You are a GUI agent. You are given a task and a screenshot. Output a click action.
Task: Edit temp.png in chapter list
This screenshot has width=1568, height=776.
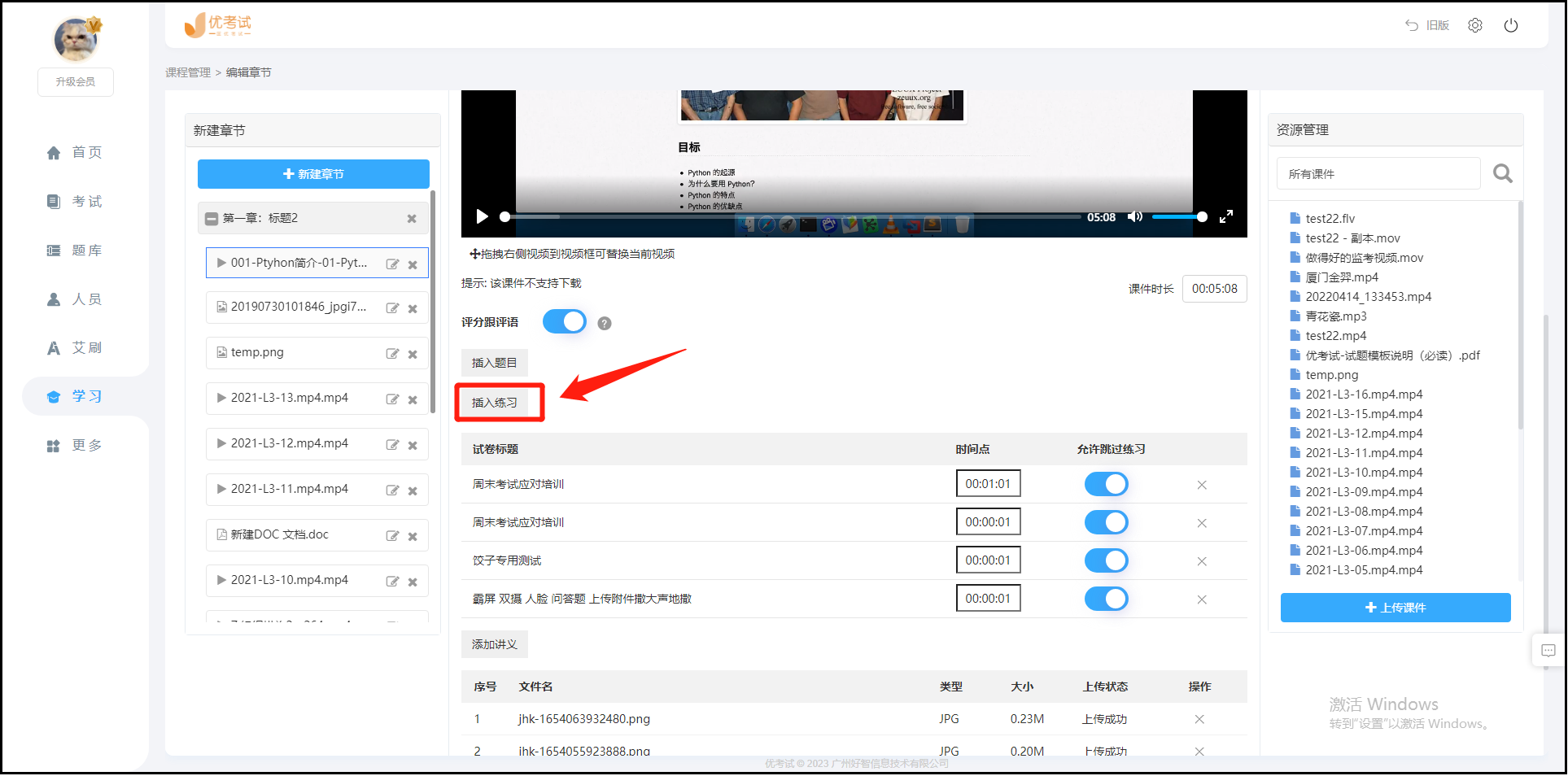(x=392, y=354)
